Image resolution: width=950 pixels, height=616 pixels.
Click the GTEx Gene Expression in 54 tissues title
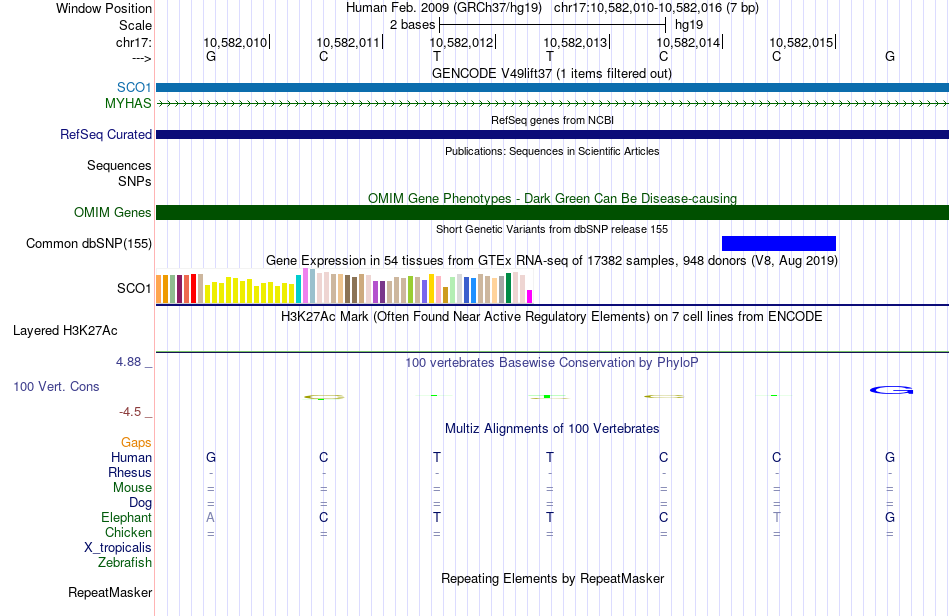coord(552,261)
